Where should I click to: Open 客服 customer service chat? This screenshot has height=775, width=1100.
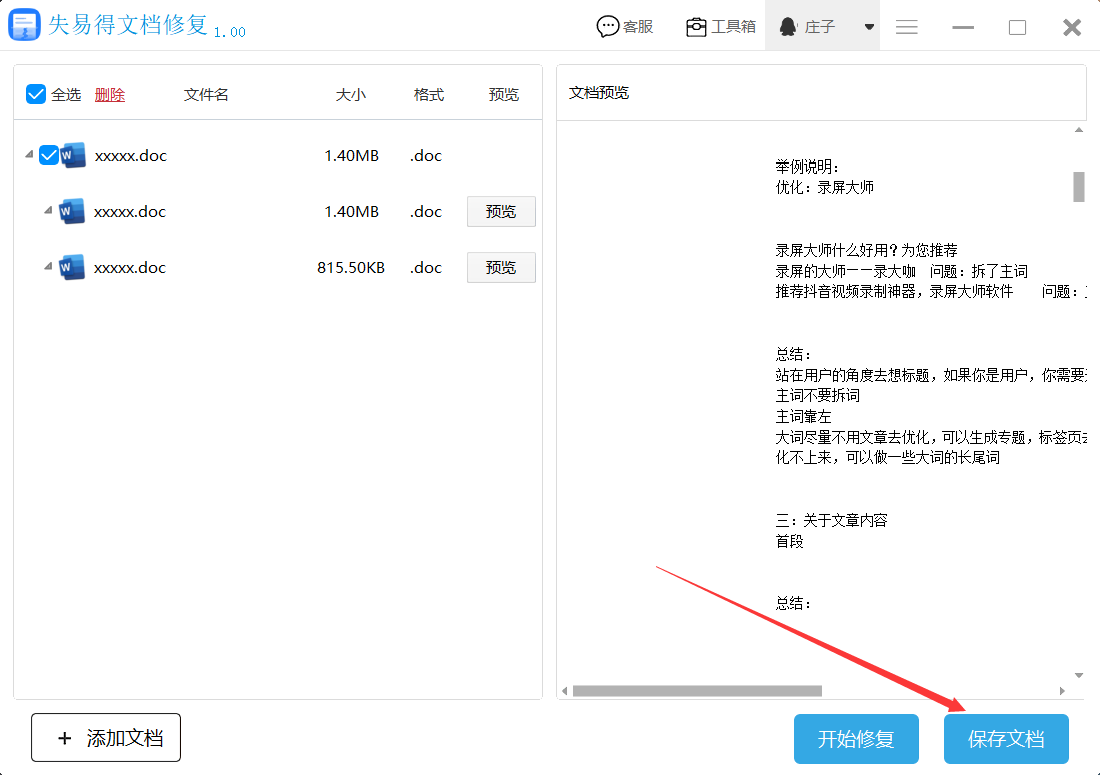pos(625,27)
